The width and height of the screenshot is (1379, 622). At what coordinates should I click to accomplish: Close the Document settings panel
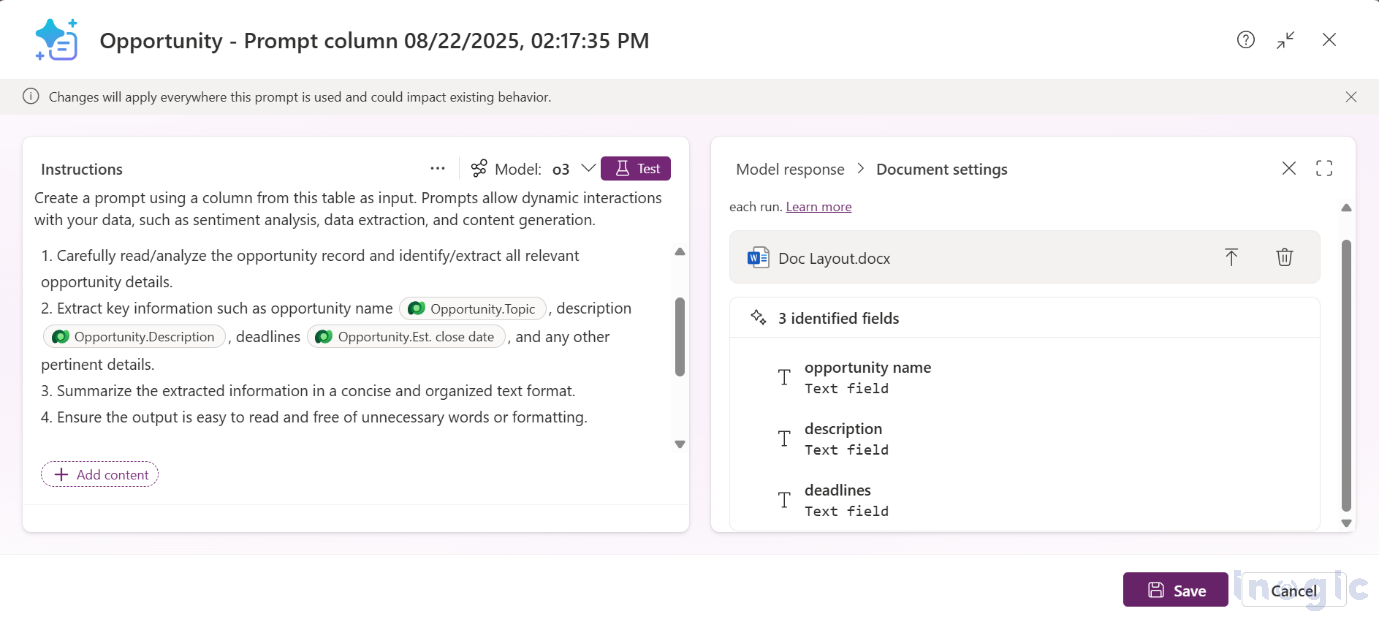[x=1289, y=168]
